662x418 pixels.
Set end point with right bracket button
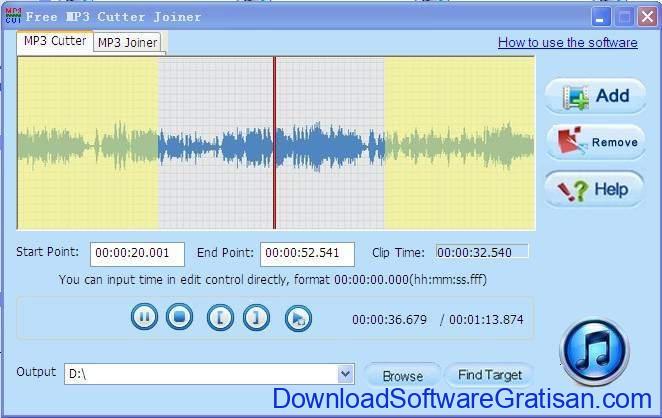click(256, 318)
